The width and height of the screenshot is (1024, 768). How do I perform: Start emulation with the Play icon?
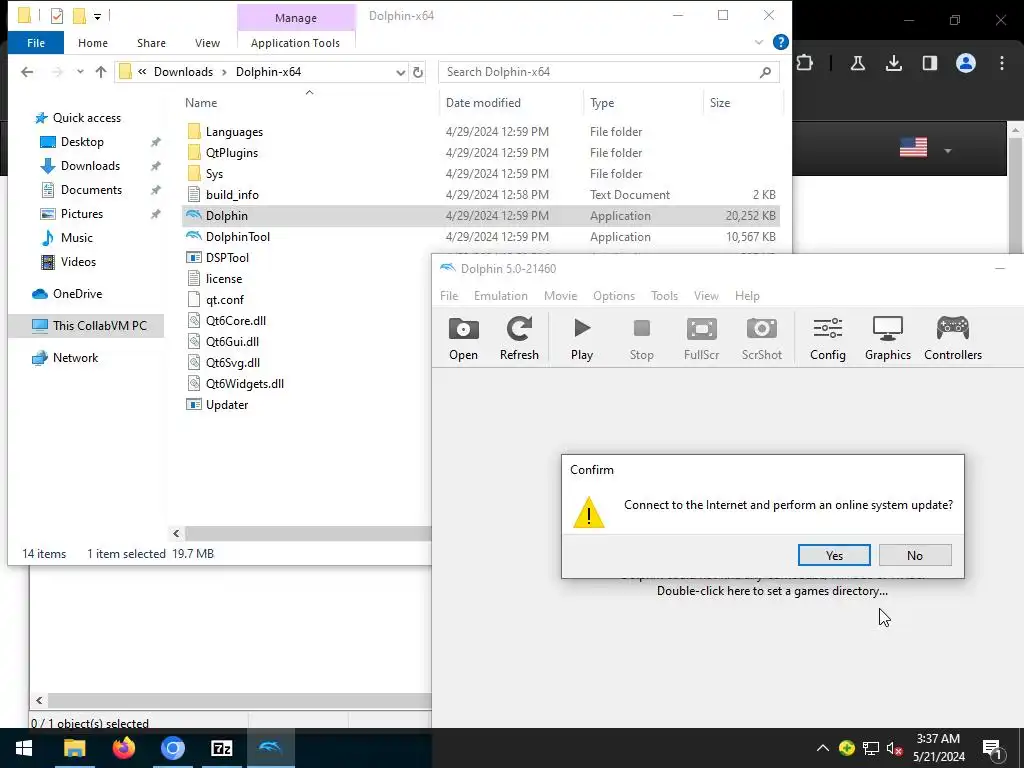(581, 338)
